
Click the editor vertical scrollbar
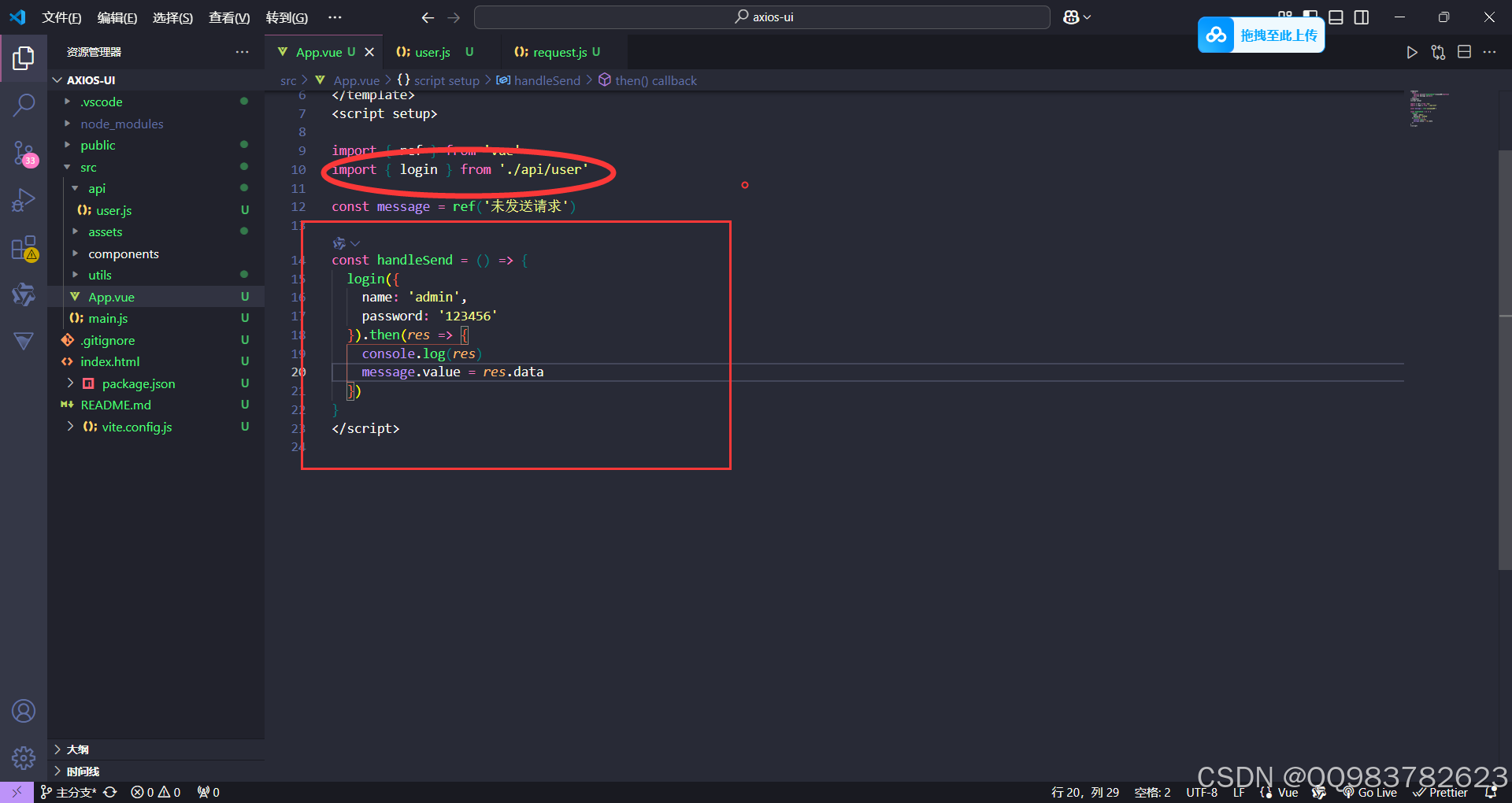click(x=1505, y=359)
